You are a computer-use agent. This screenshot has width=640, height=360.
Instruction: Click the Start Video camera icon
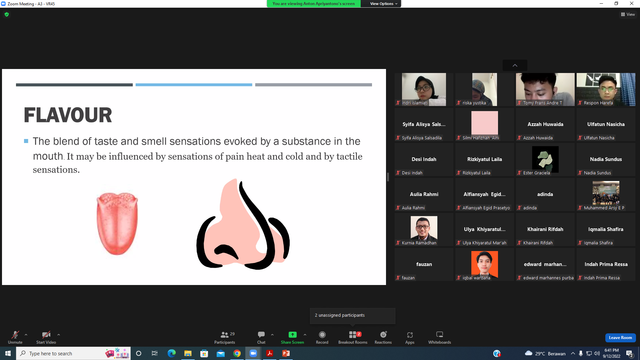[x=46, y=335]
